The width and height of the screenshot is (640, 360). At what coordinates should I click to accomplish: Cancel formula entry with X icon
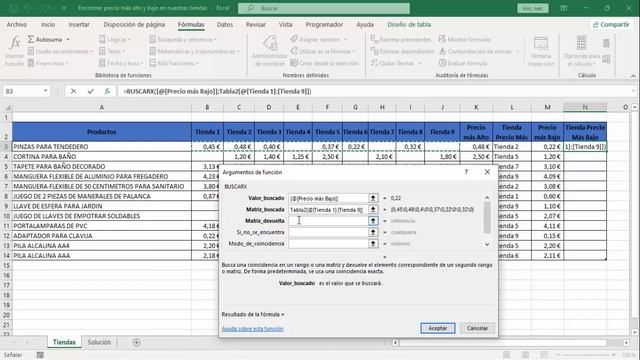[x=73, y=91]
